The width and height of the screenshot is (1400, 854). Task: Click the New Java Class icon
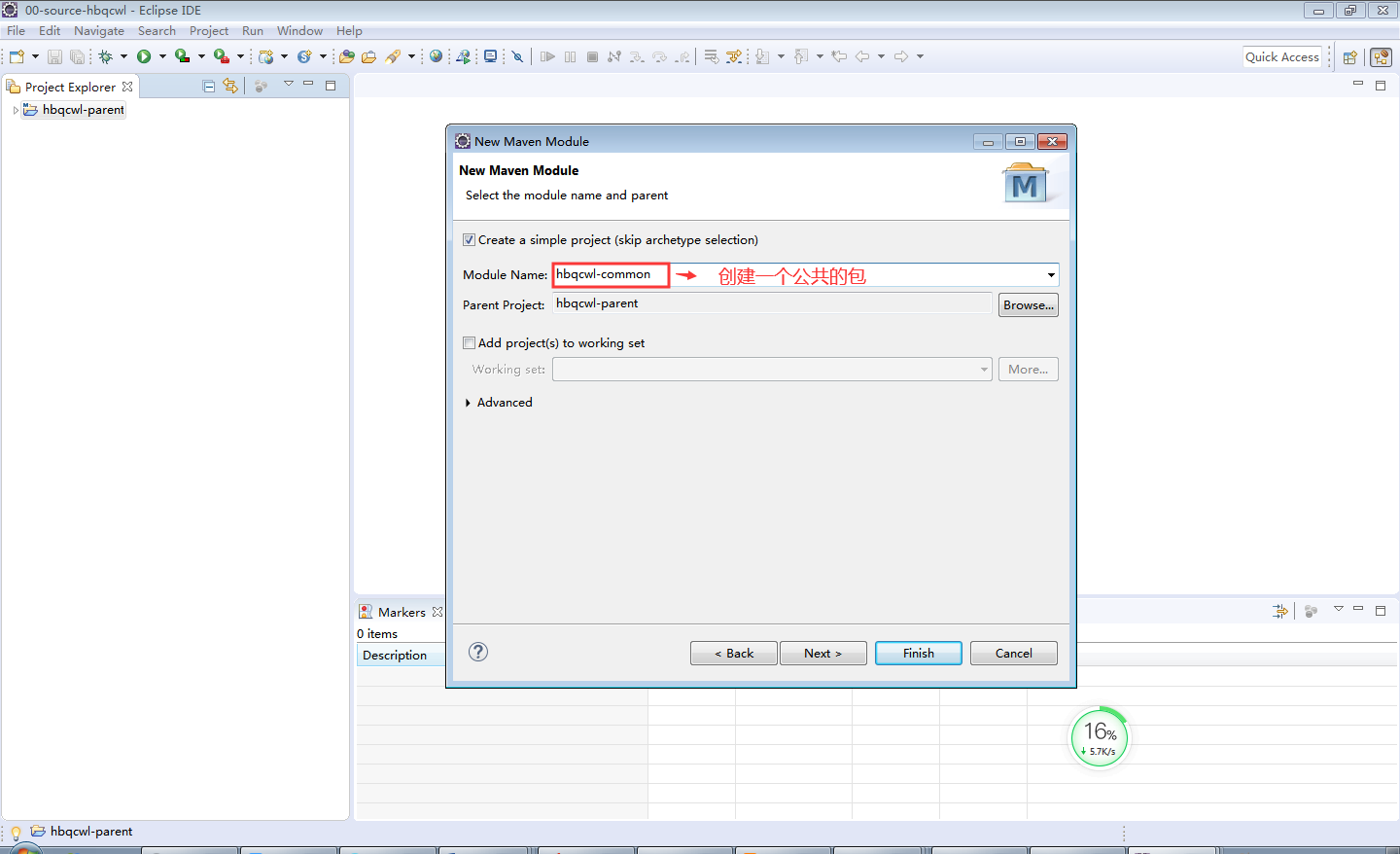pos(304,56)
